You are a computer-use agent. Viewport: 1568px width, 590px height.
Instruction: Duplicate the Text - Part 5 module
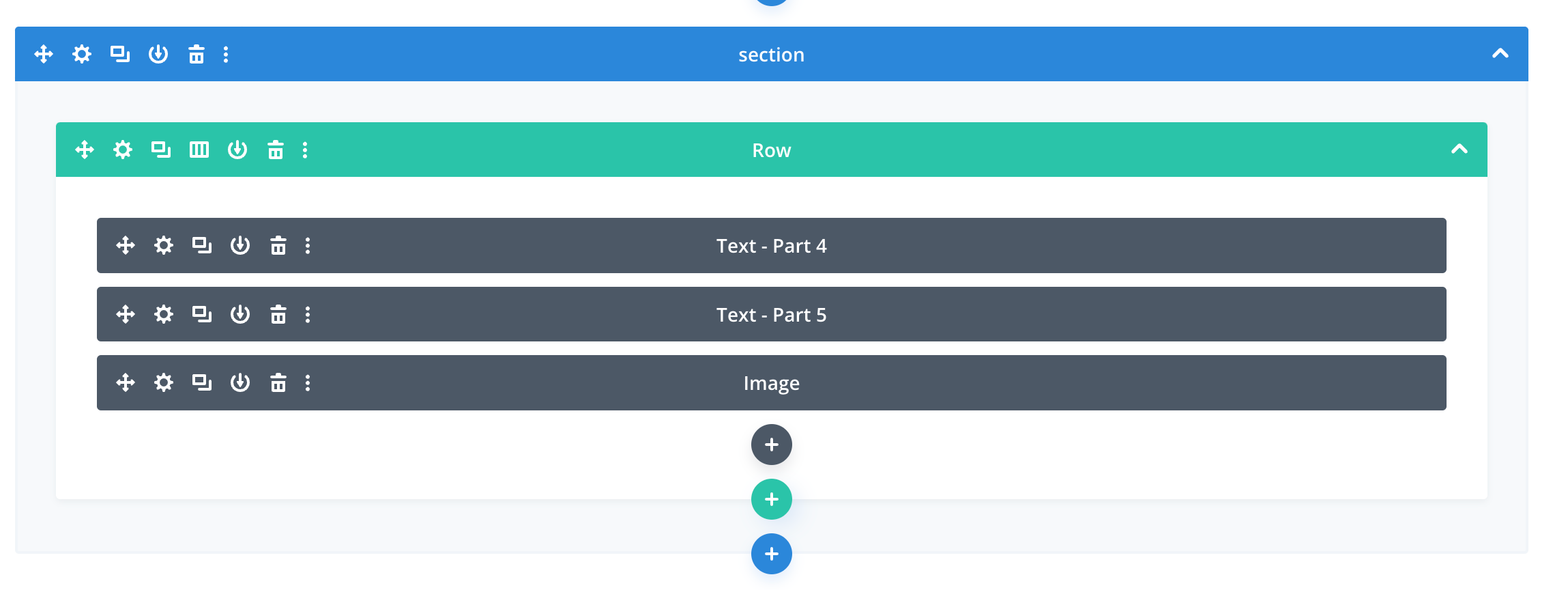click(x=202, y=314)
